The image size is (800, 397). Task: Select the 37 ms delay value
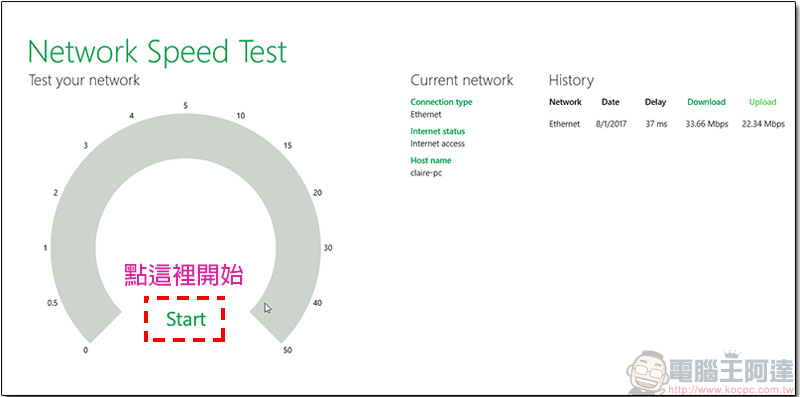(656, 124)
